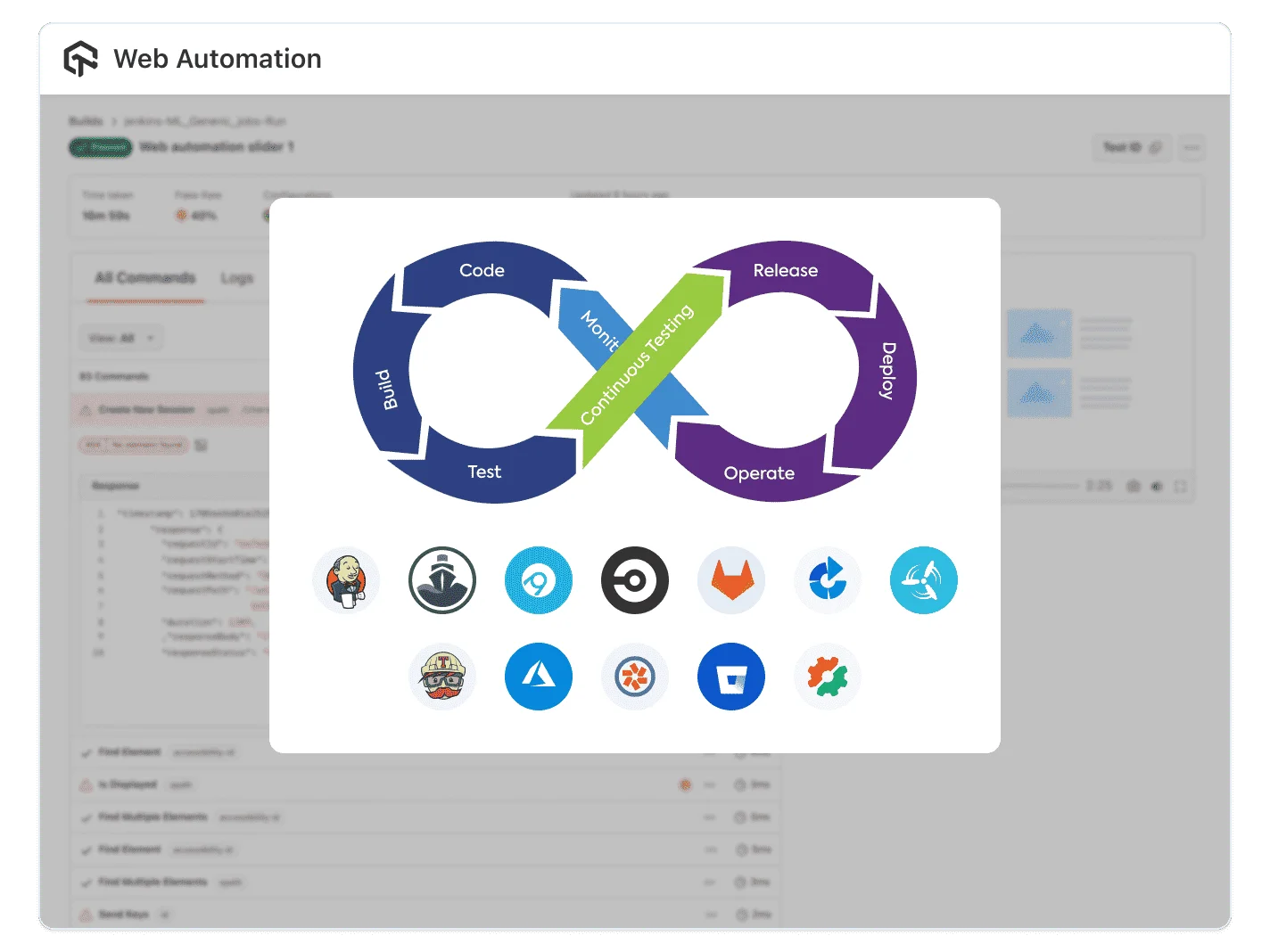The image size is (1270, 952).
Task: Click the volume icon in the video player
Action: 1157,486
